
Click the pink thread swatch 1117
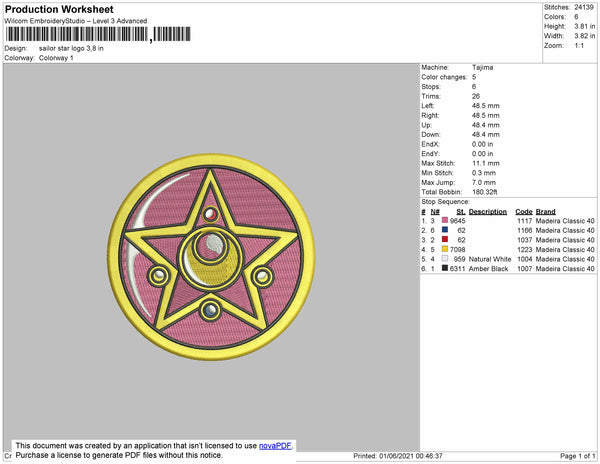[445, 220]
